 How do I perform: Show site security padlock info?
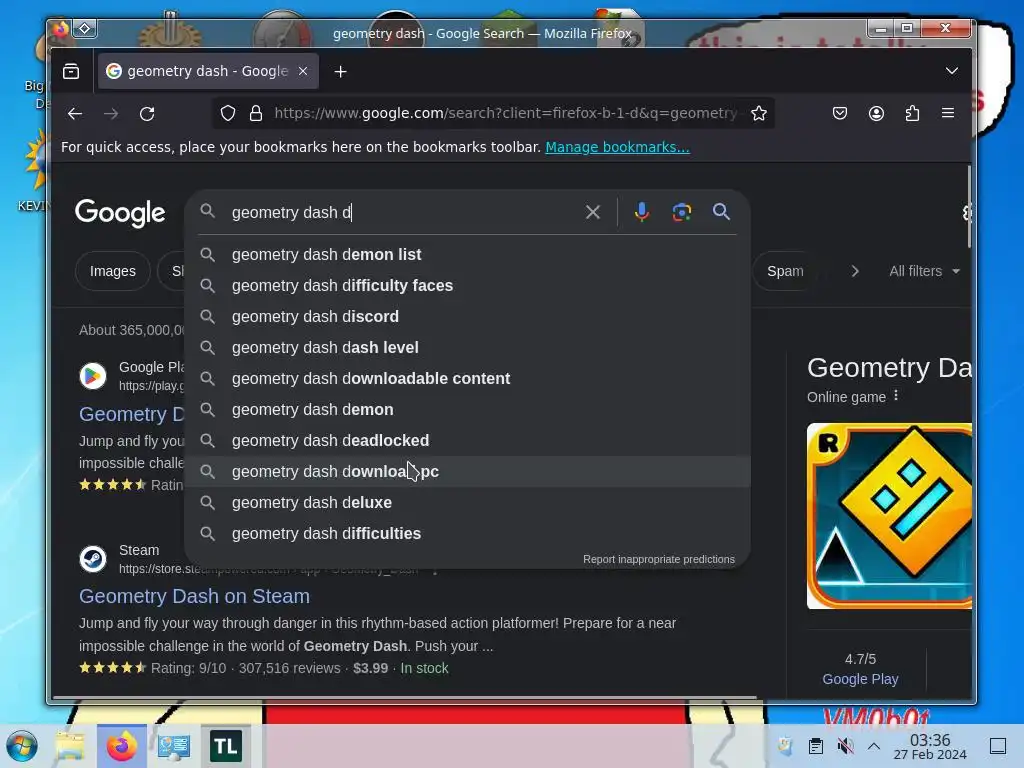(256, 114)
